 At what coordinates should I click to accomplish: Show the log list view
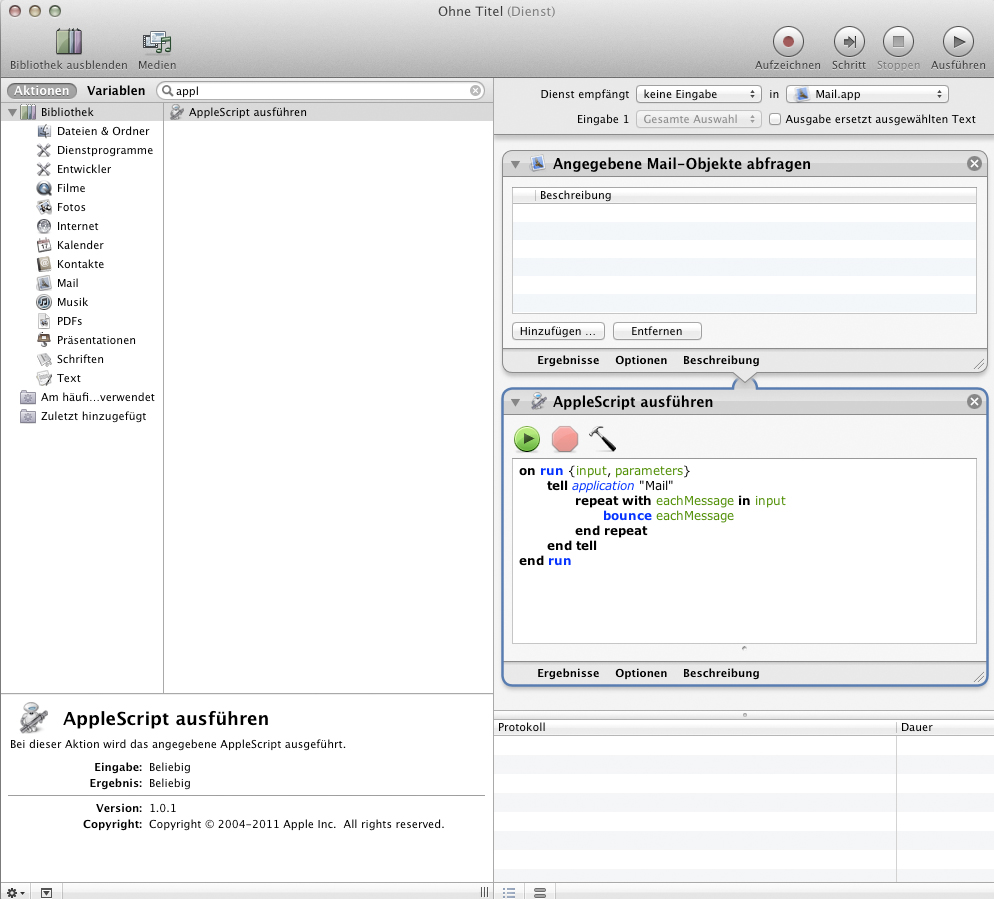(509, 892)
